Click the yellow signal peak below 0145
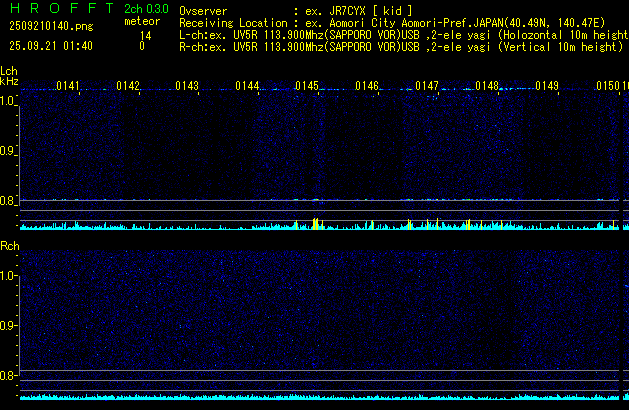 (315, 224)
